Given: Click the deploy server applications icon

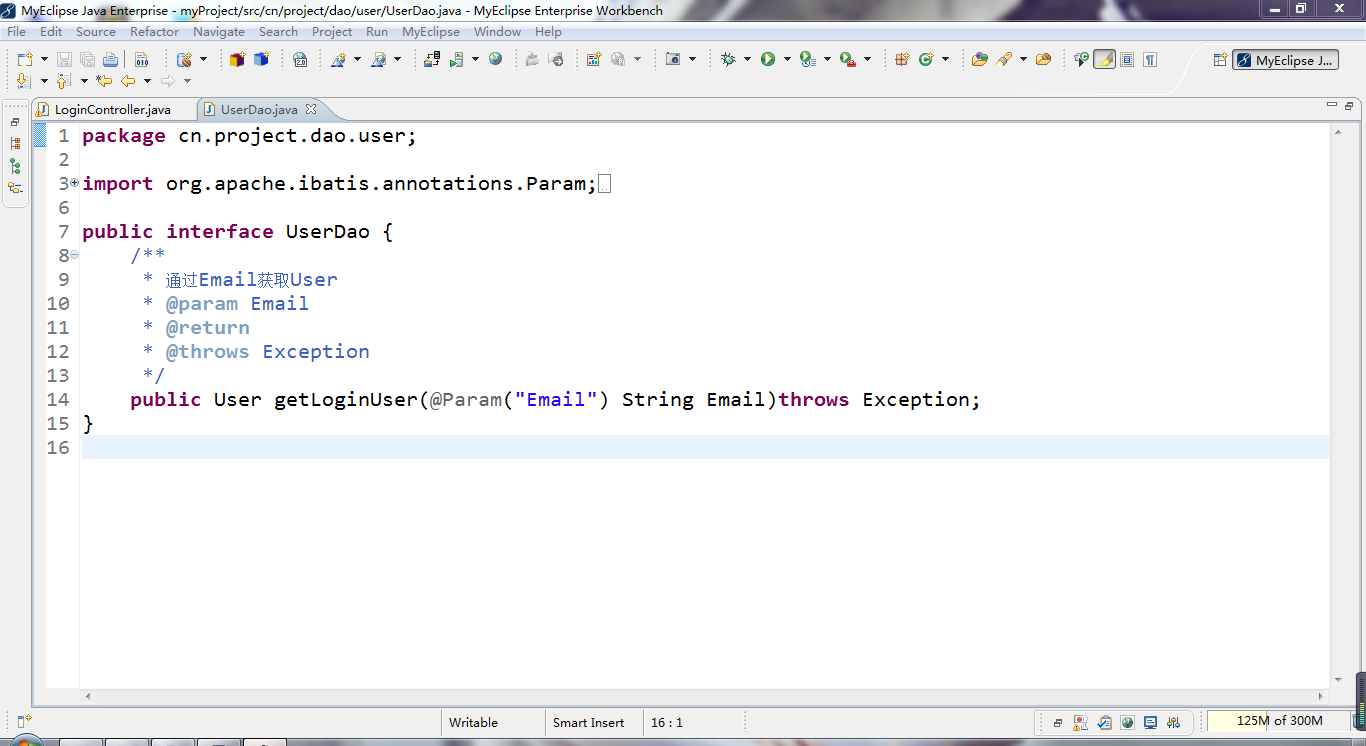Looking at the screenshot, I should pyautogui.click(x=432, y=60).
